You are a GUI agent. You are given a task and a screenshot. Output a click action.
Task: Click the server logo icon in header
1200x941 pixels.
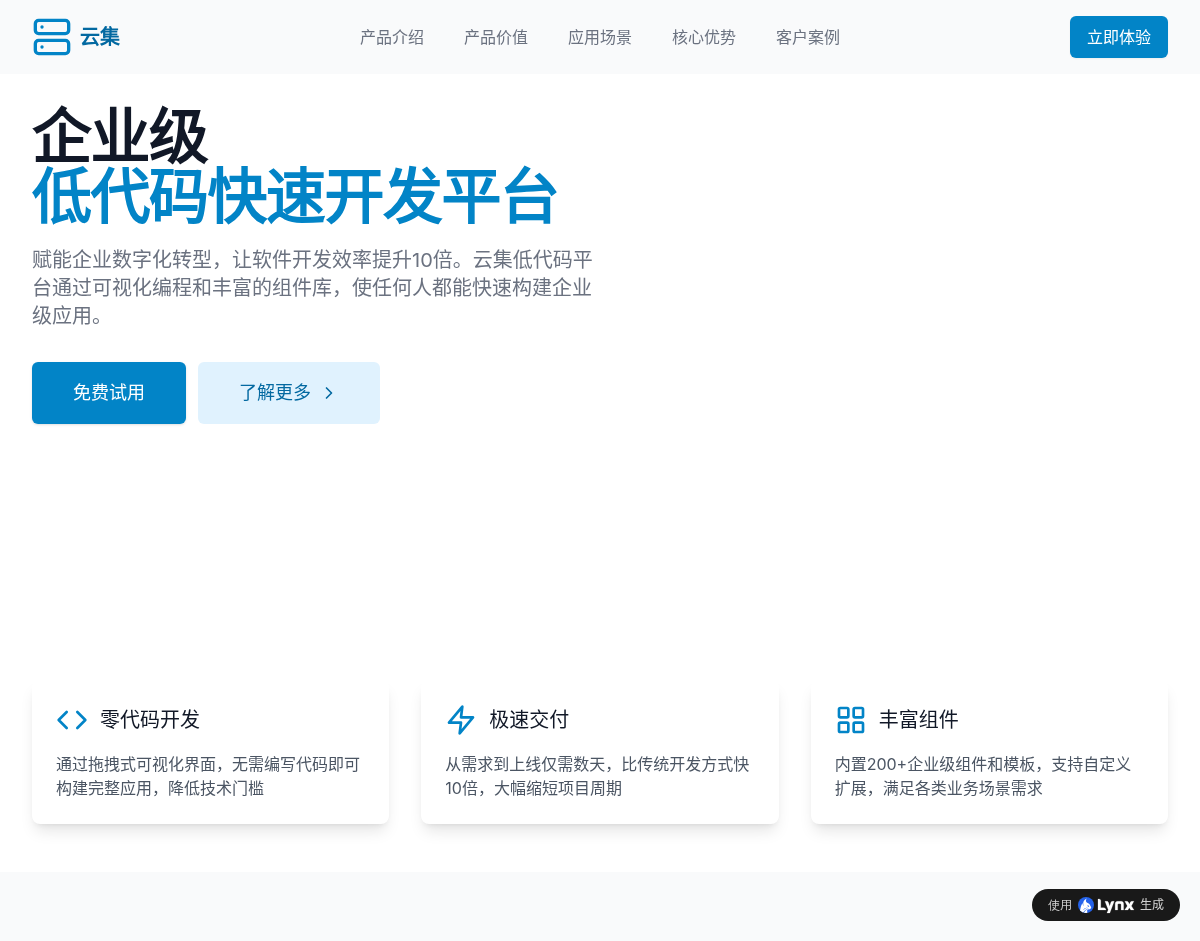(x=52, y=37)
